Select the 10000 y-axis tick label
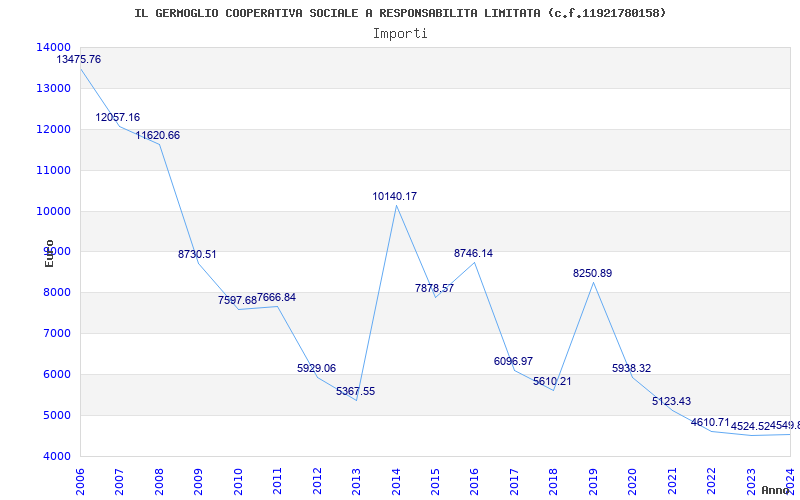This screenshot has width=800, height=500. (x=53, y=211)
